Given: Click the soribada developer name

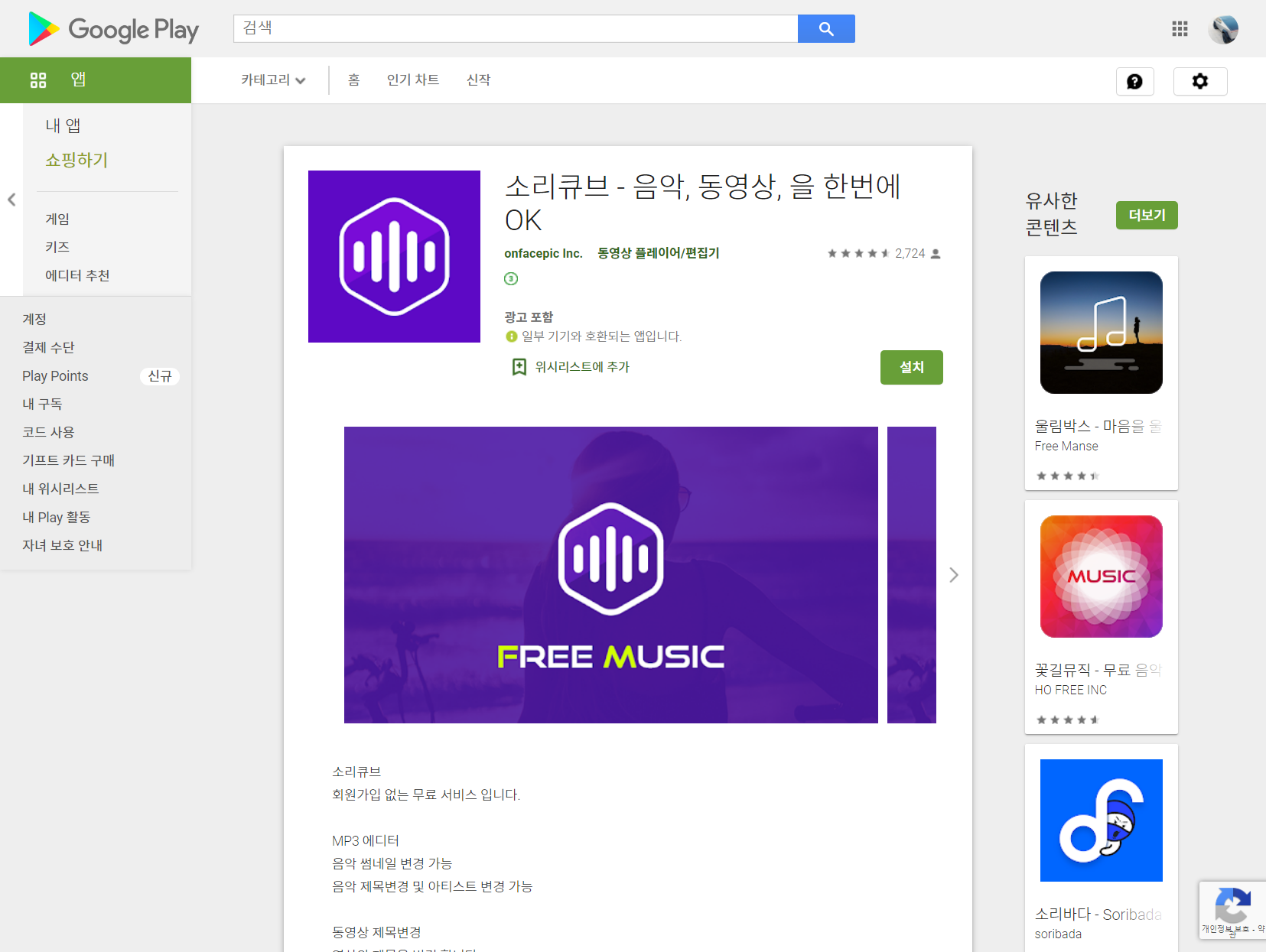Looking at the screenshot, I should [x=1058, y=934].
